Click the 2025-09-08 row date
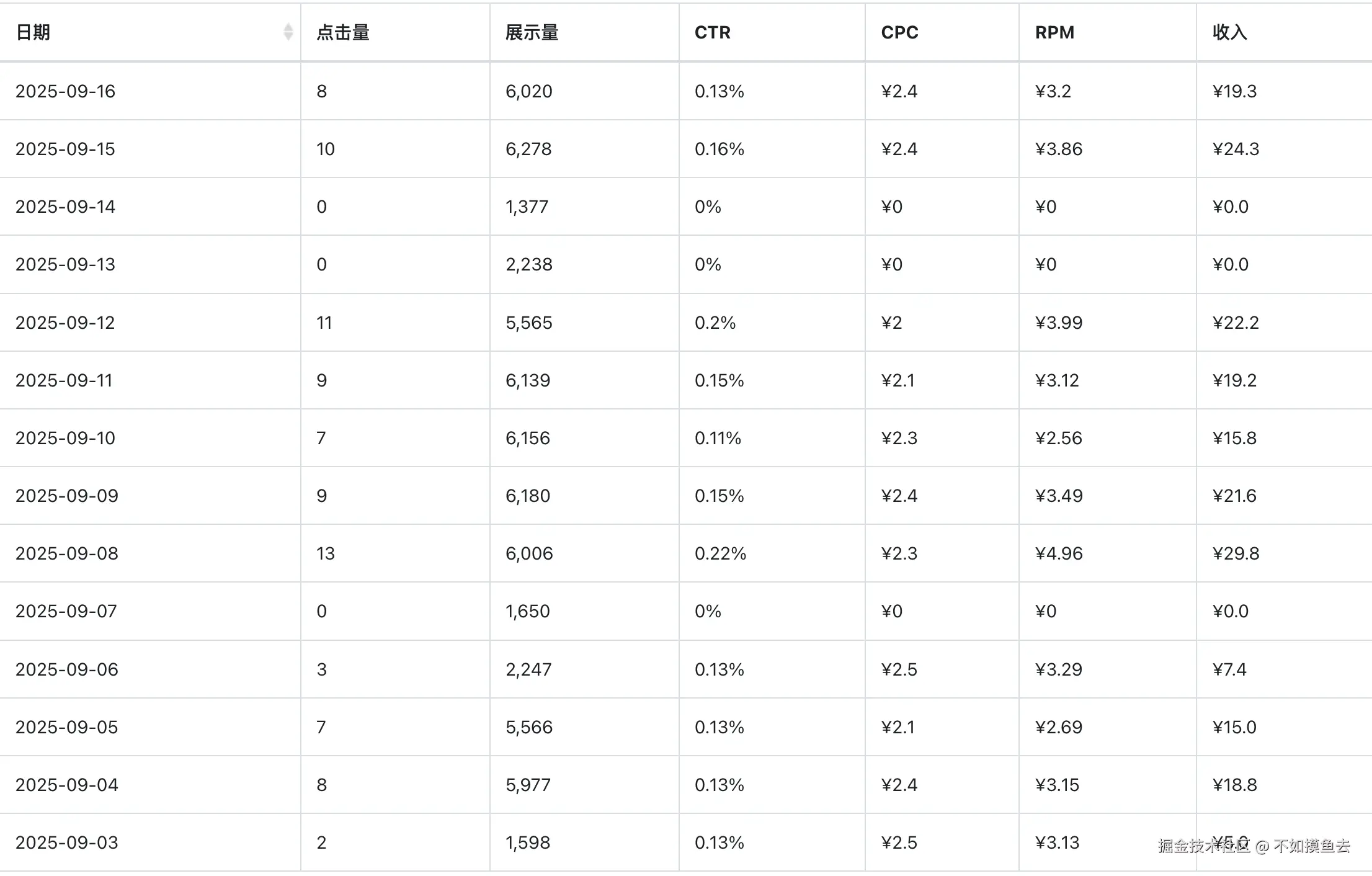1372x876 pixels. tap(66, 553)
